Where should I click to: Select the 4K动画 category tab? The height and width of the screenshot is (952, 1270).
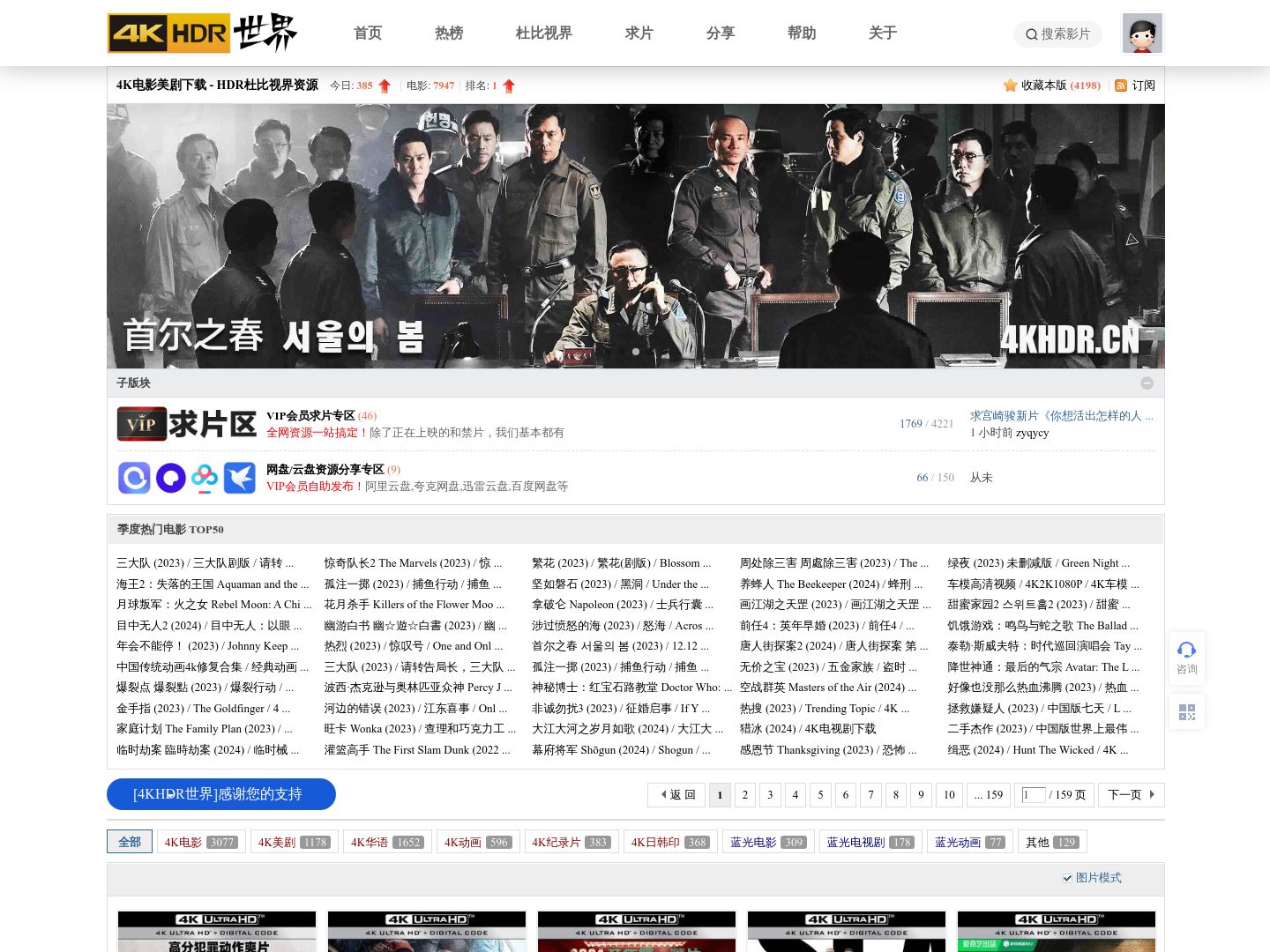click(x=478, y=842)
